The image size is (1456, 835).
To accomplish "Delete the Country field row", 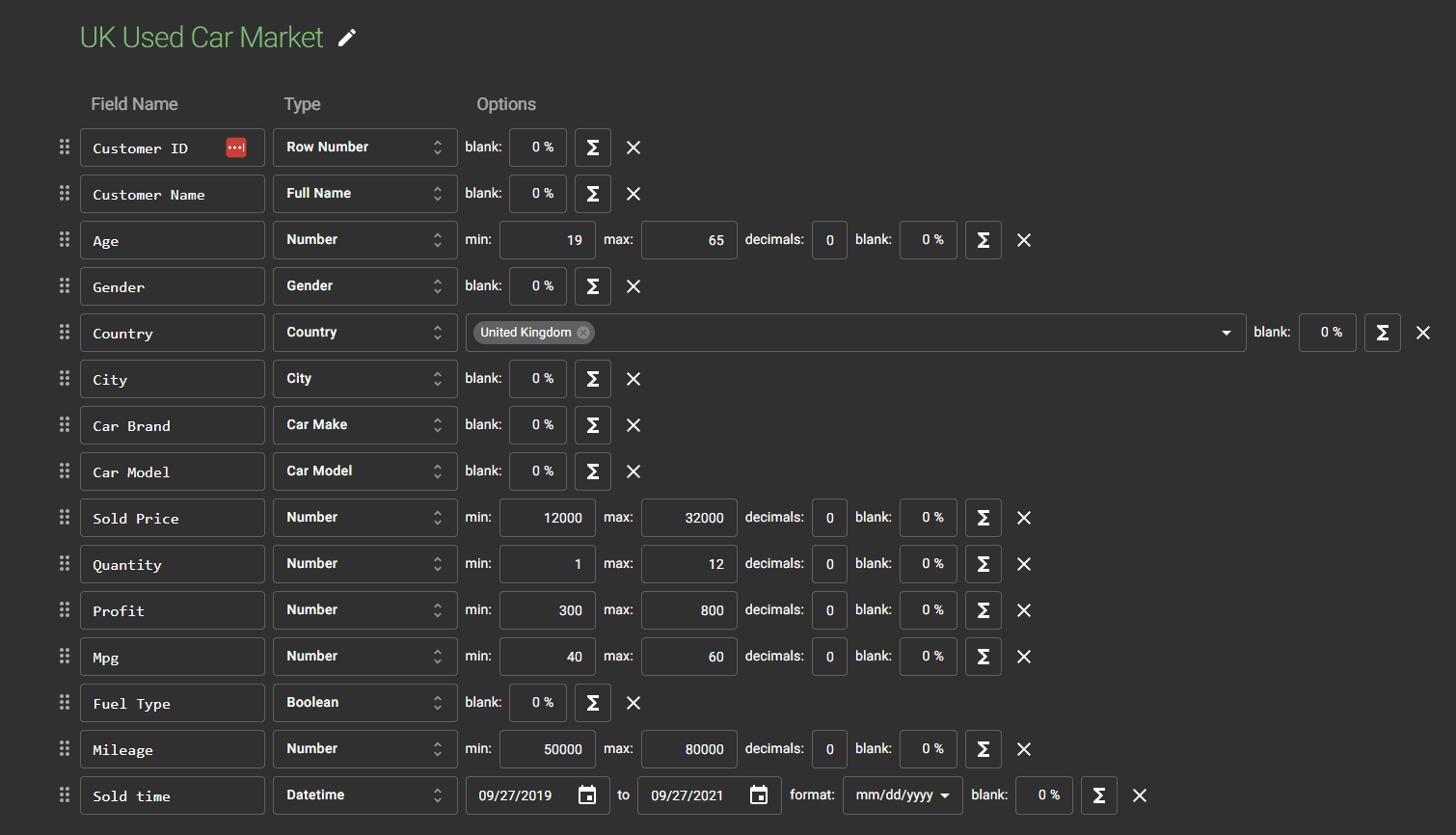I will click(x=1423, y=333).
